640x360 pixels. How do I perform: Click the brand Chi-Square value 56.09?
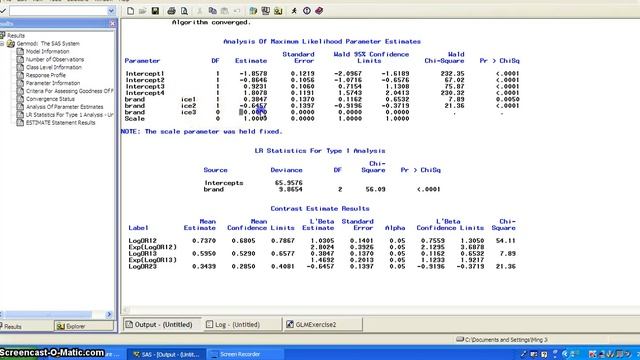pyautogui.click(x=375, y=189)
